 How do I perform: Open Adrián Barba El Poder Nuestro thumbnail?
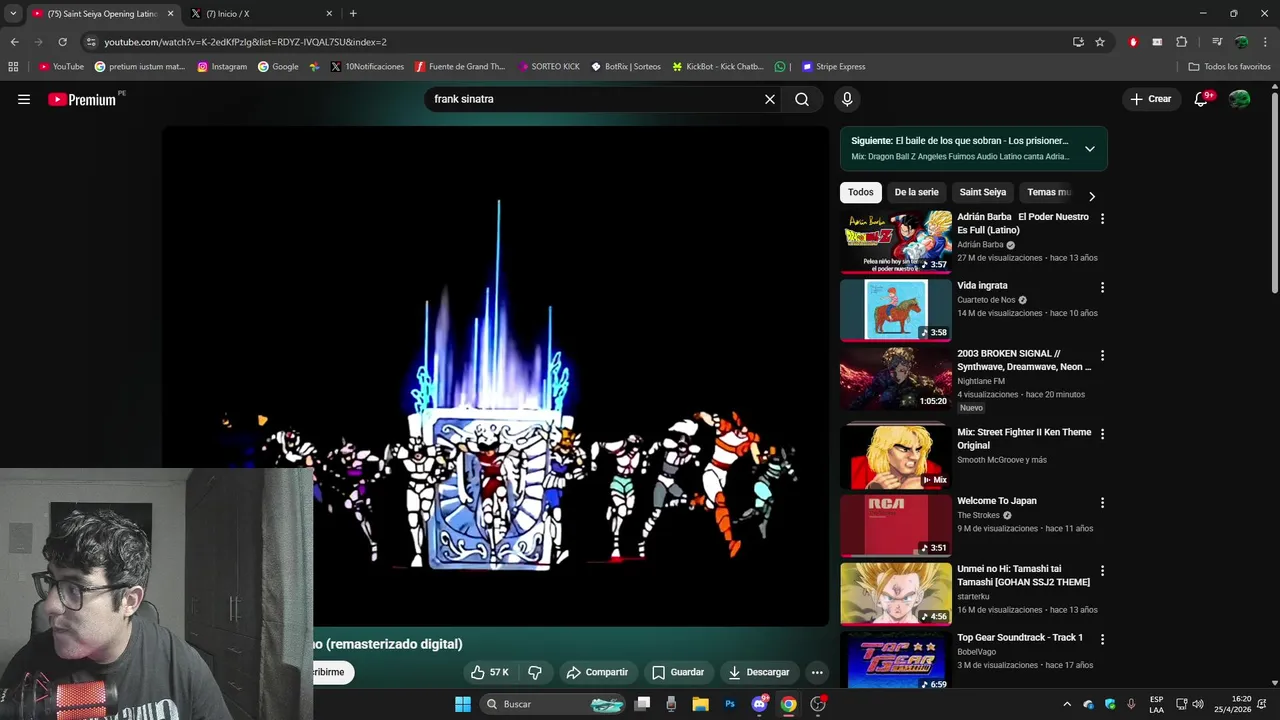[896, 241]
